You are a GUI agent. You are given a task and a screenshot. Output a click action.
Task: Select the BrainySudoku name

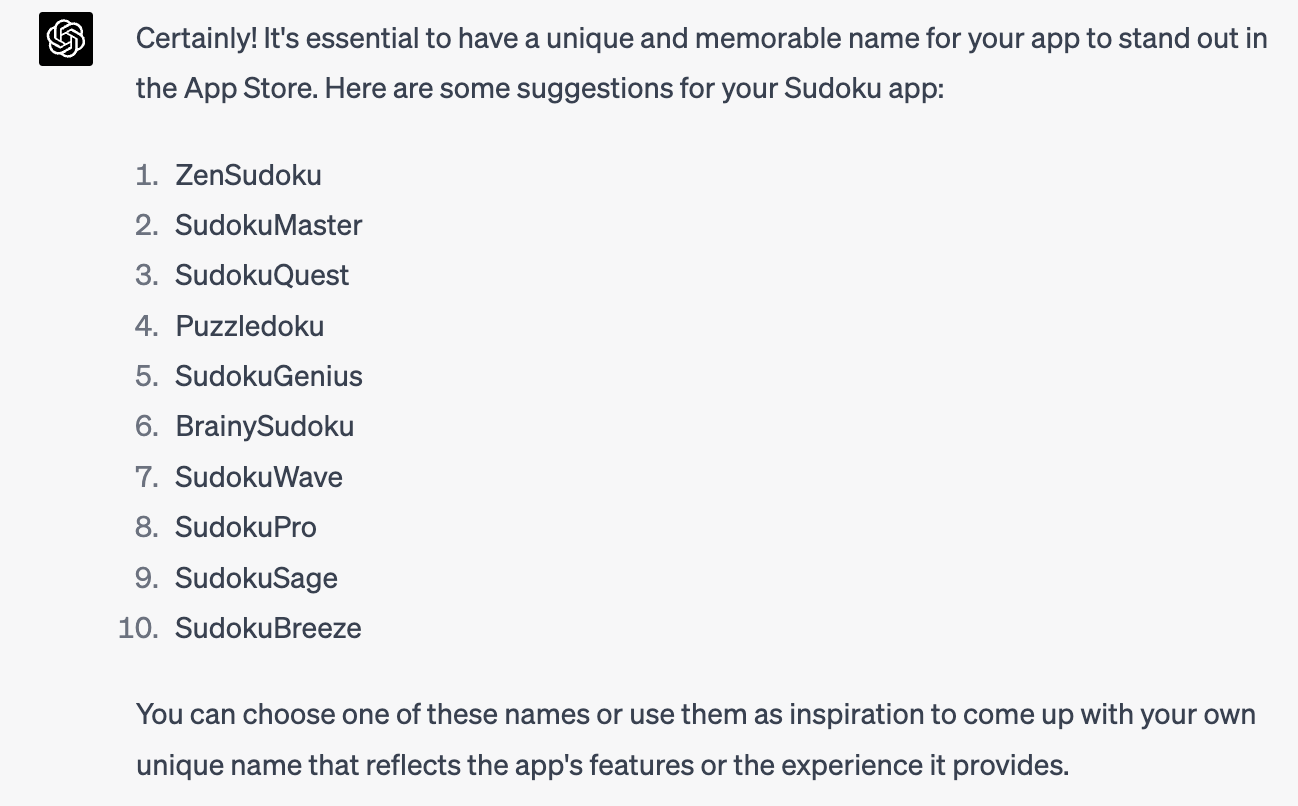coord(264,427)
